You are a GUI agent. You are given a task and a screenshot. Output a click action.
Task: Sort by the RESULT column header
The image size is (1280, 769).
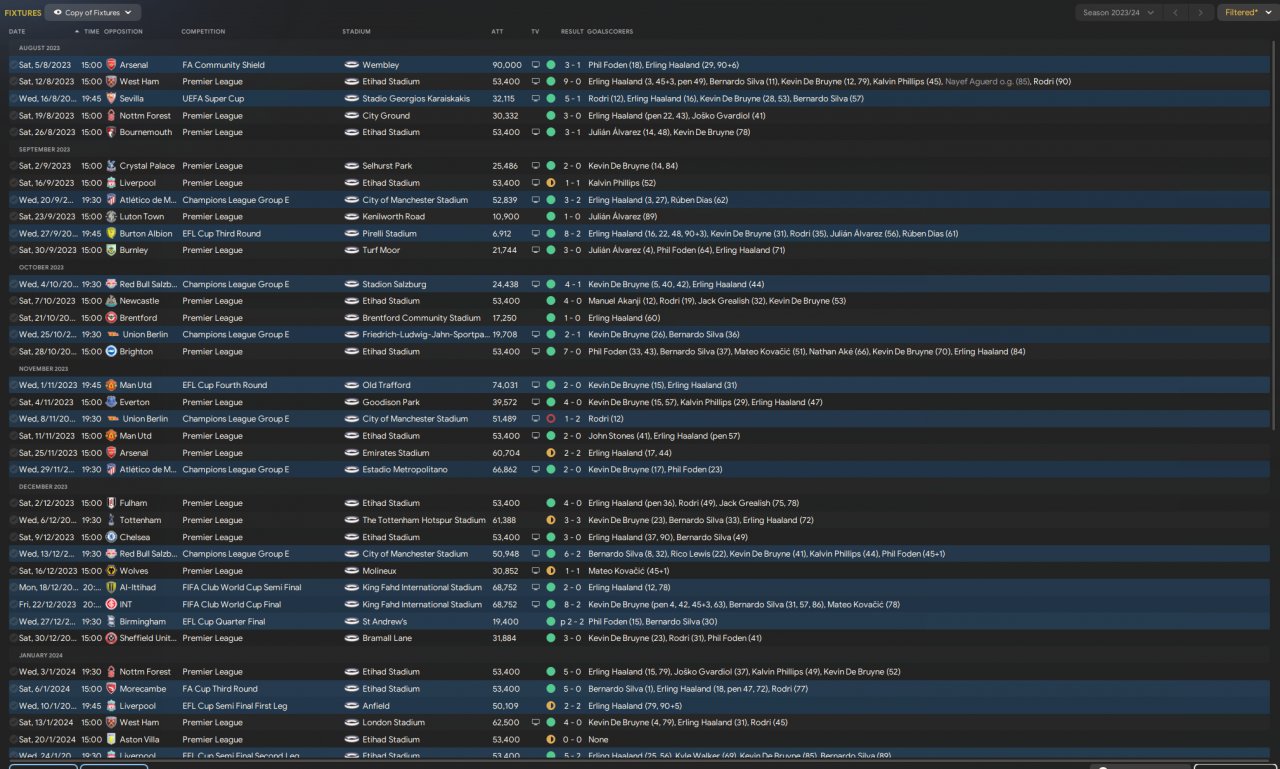(x=572, y=32)
